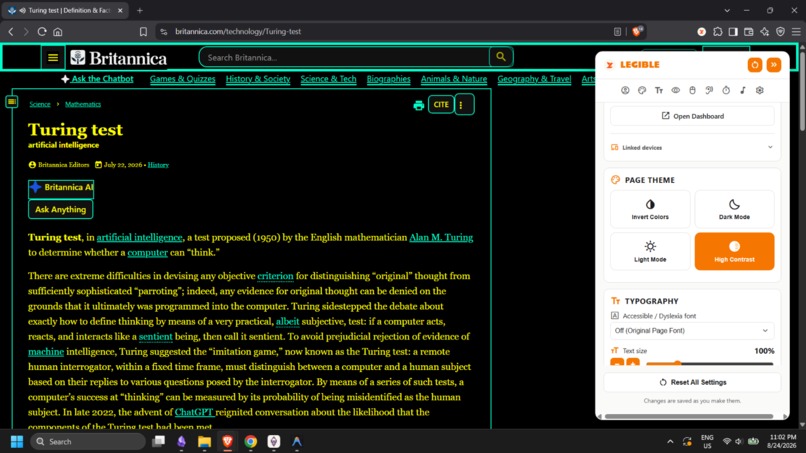Click the browser address bar URL
The width and height of the screenshot is (806, 453).
click(238, 32)
